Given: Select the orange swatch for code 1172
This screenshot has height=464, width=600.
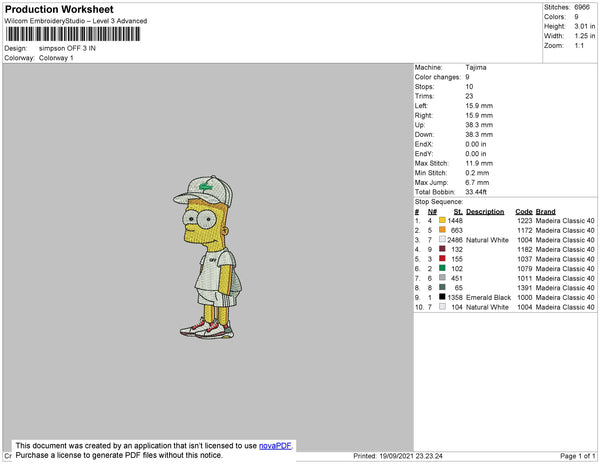Looking at the screenshot, I should tap(442, 230).
